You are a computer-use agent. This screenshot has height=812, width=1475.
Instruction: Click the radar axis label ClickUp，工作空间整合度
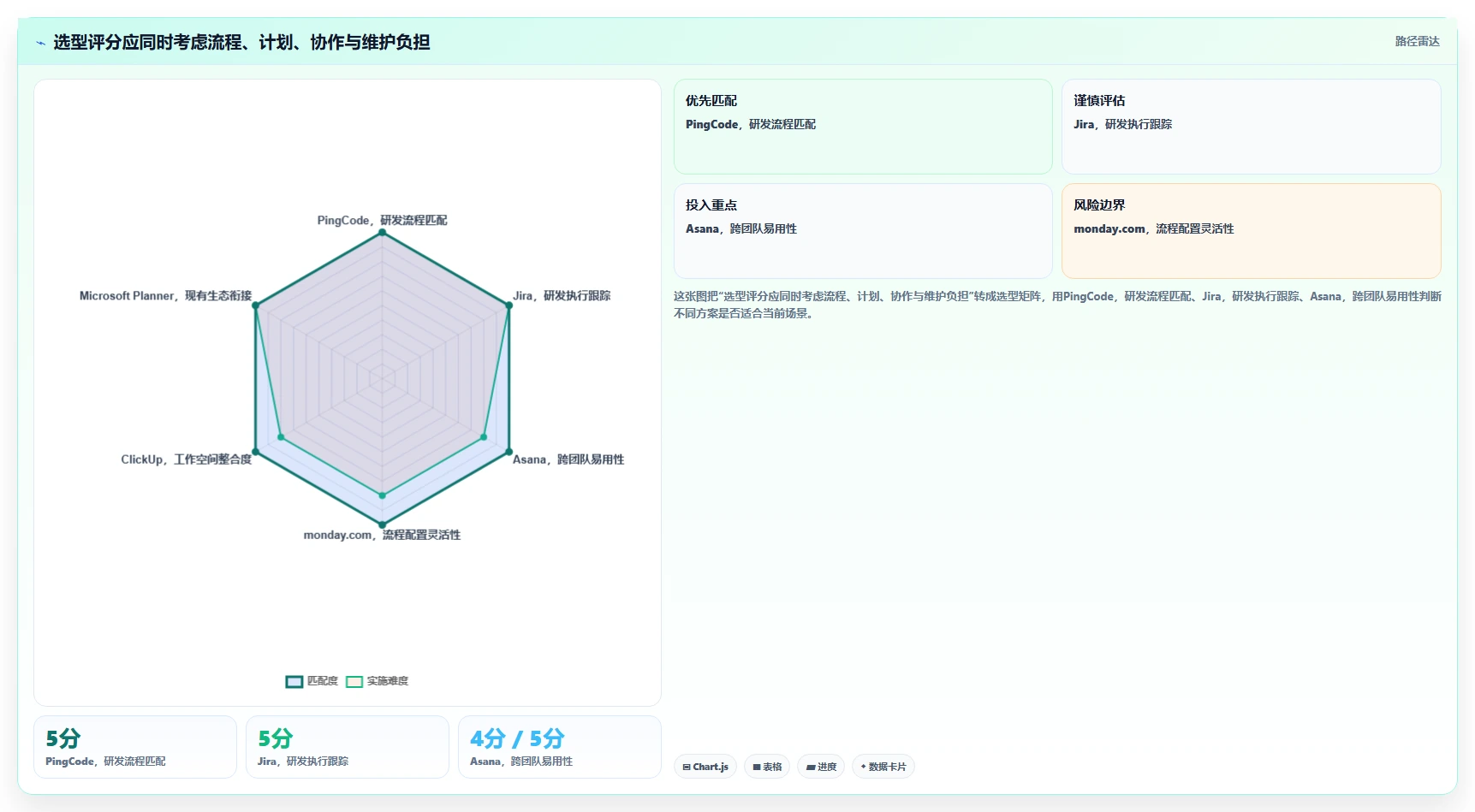click(x=187, y=459)
